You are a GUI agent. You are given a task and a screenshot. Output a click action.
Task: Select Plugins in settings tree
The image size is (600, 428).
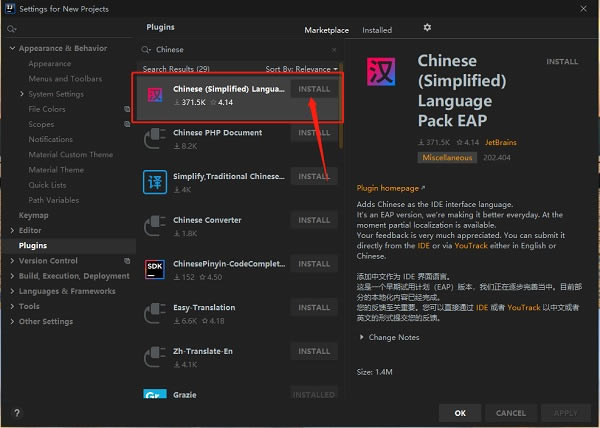tap(33, 246)
